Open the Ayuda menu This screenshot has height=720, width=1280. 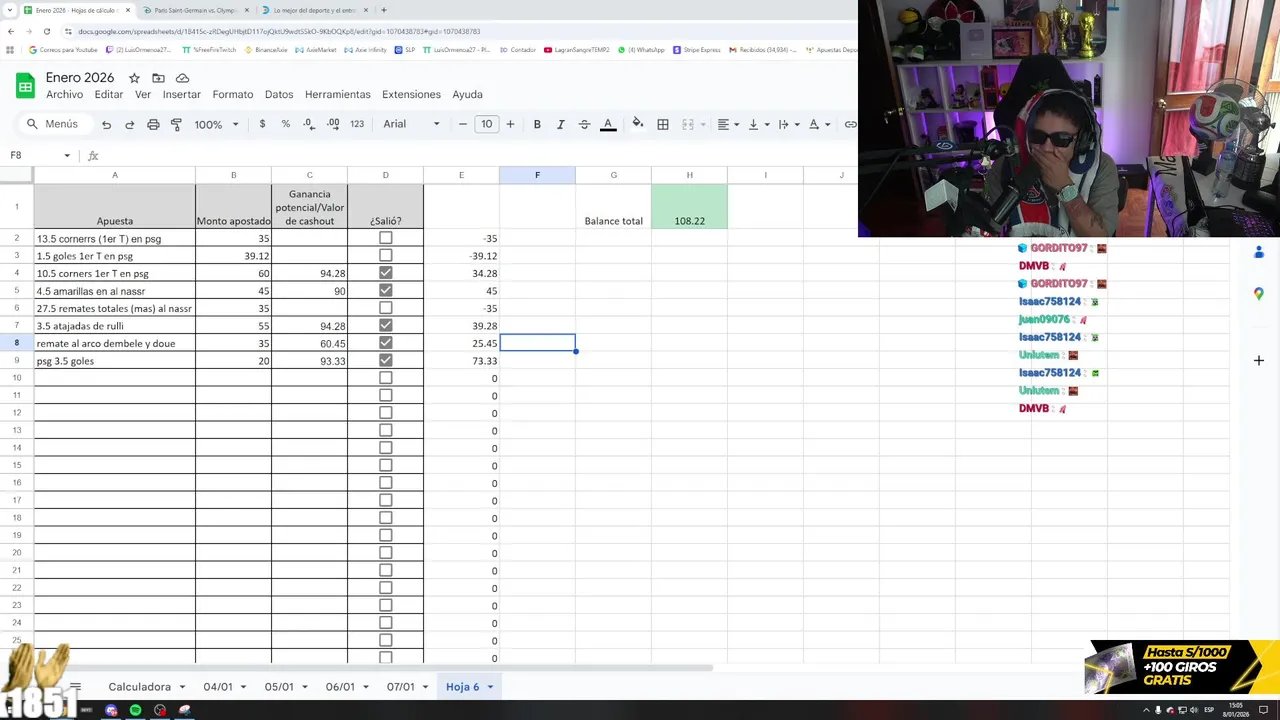click(467, 94)
